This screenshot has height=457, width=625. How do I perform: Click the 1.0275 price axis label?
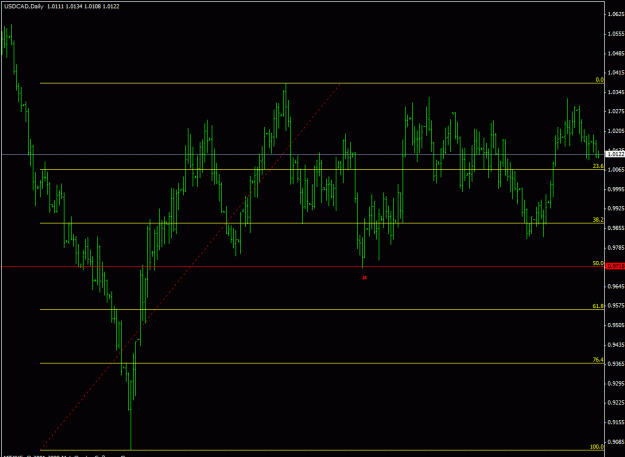point(615,111)
